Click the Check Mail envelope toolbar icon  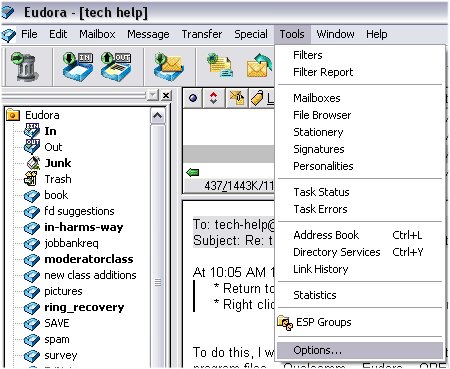coord(169,67)
